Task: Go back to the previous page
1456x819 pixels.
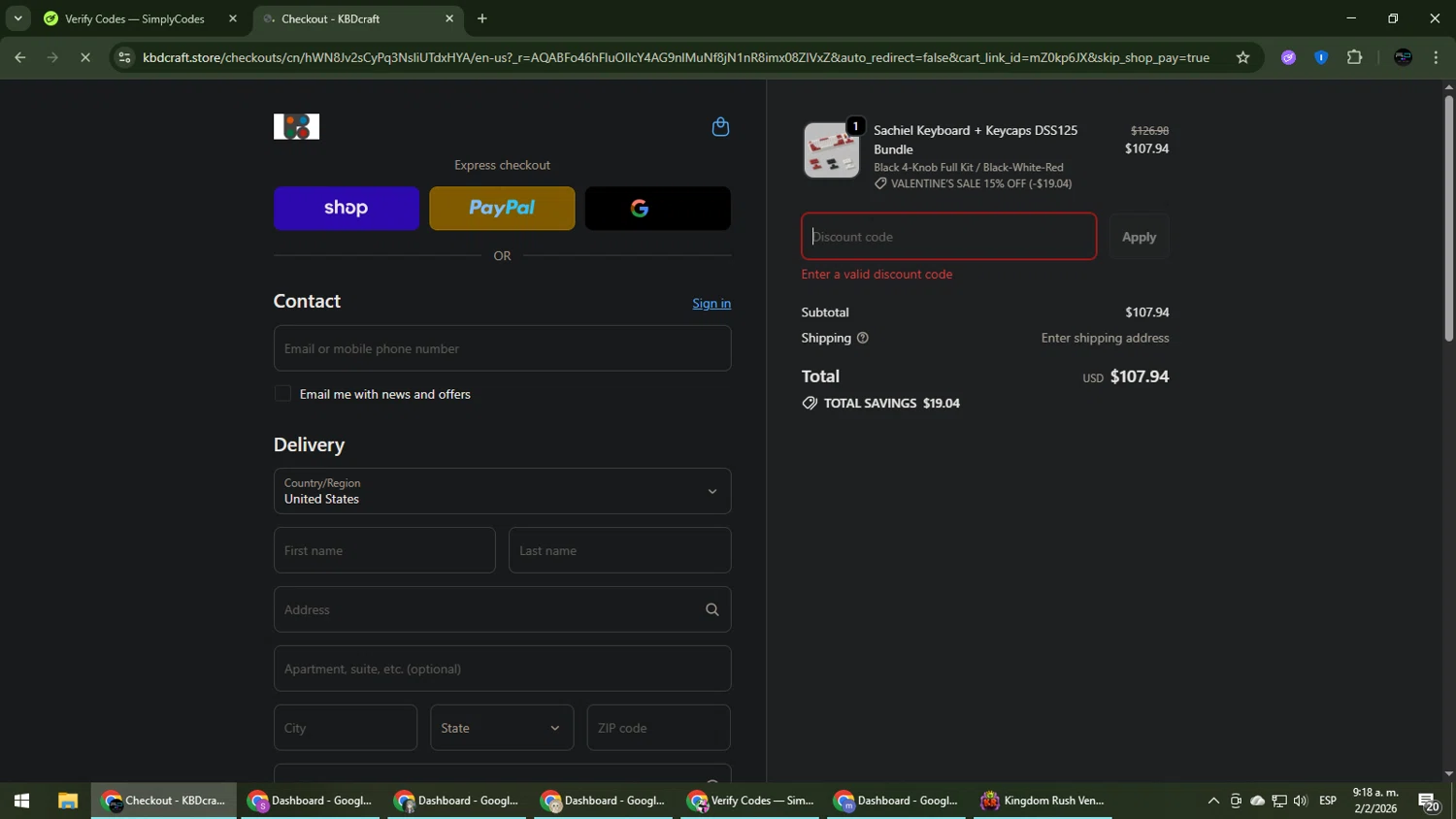Action: click(19, 57)
